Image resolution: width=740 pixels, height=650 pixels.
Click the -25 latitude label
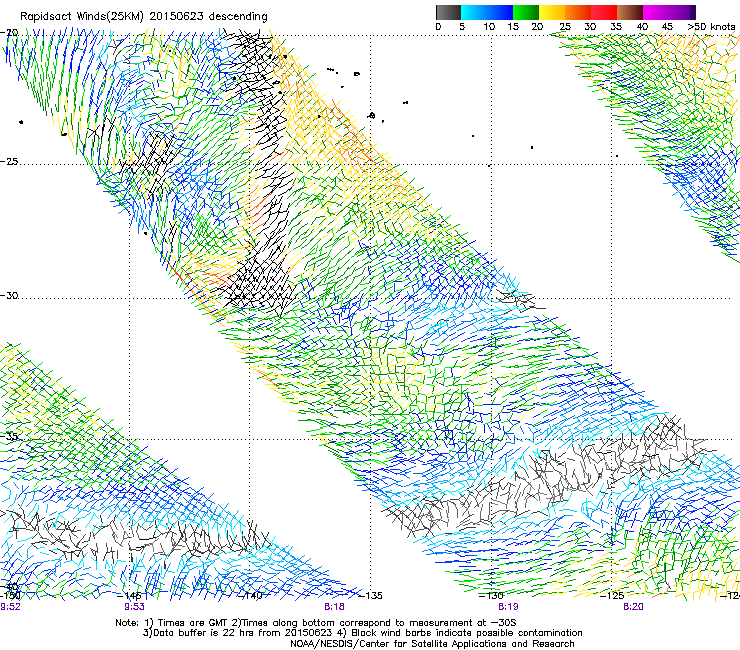click(x=9, y=162)
